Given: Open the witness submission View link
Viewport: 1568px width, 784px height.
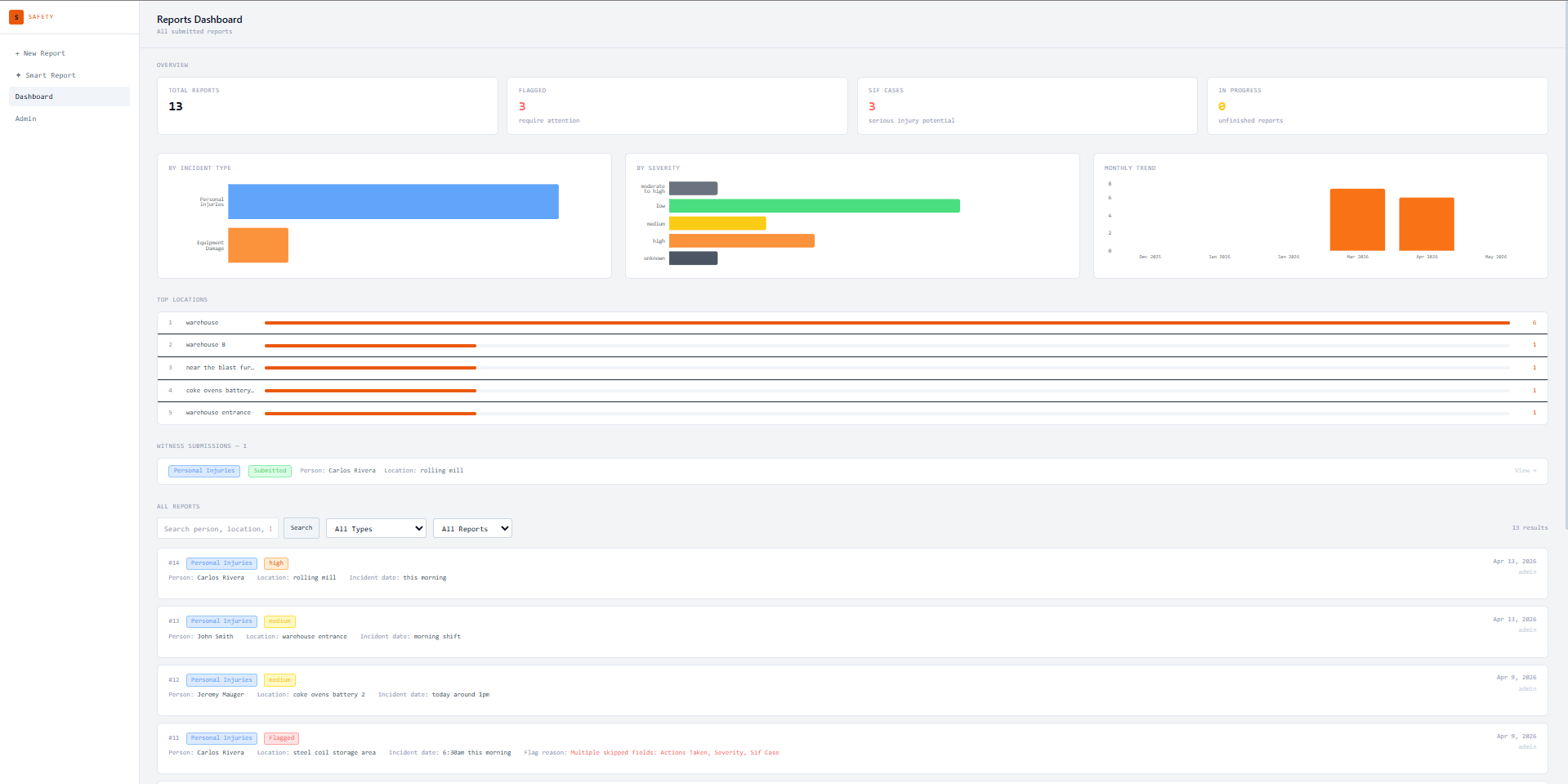Looking at the screenshot, I should [1525, 471].
